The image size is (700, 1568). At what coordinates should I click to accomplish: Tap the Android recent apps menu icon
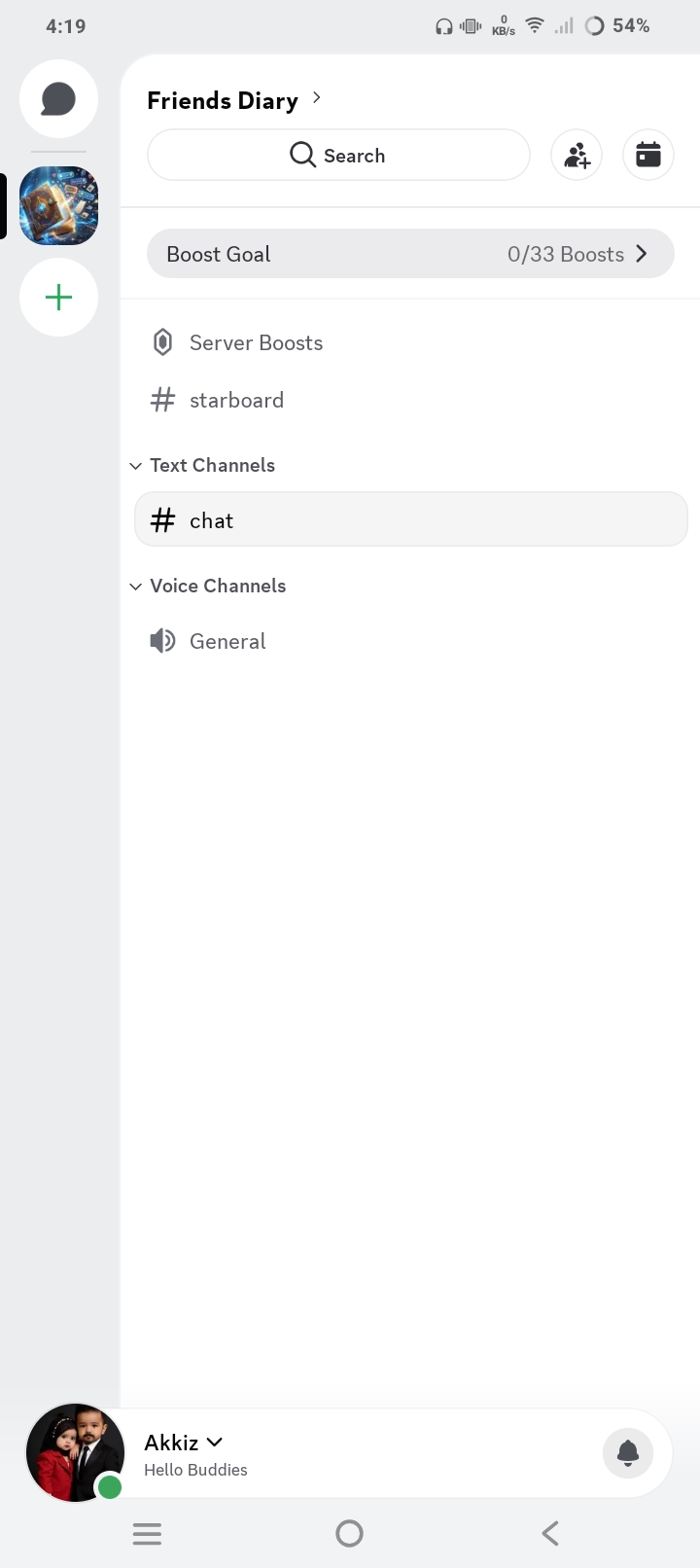[147, 1534]
